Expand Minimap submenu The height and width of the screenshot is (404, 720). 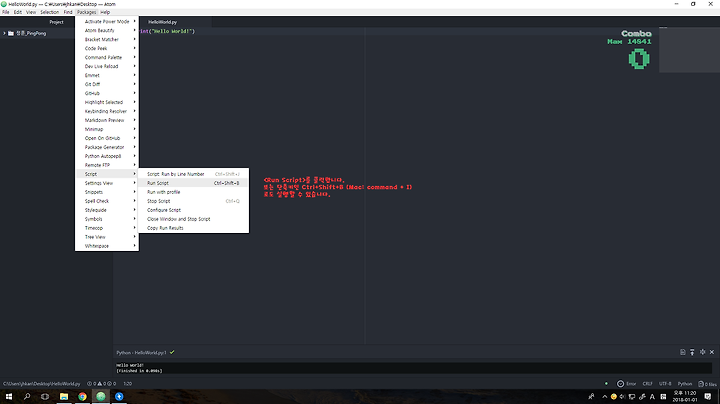click(107, 129)
